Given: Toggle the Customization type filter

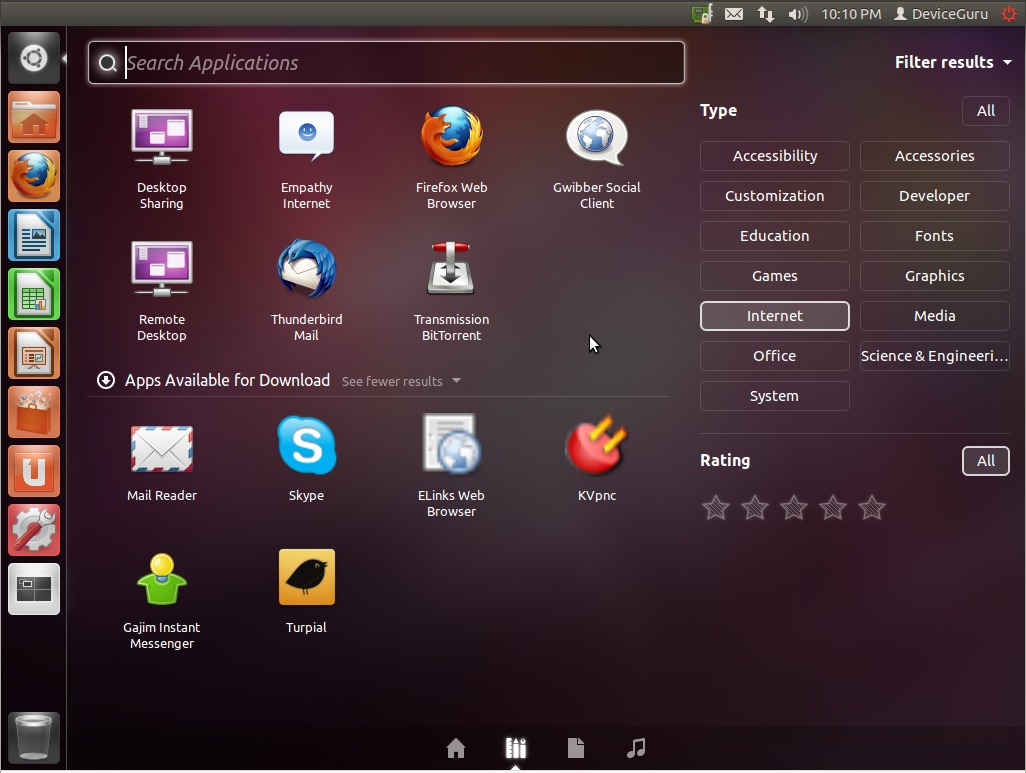Looking at the screenshot, I should pos(775,196).
